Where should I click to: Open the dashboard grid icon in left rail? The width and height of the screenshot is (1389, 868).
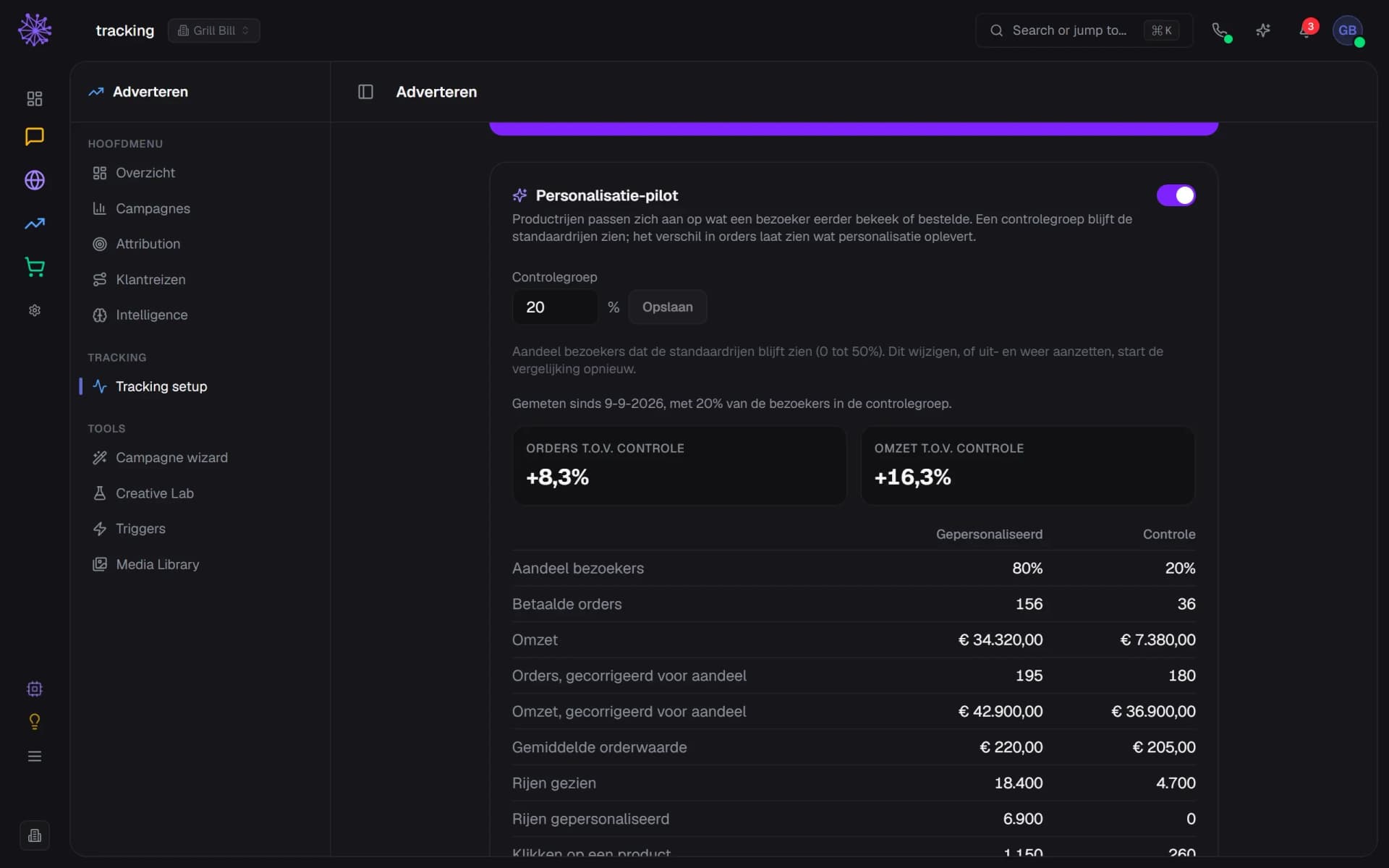point(35,98)
